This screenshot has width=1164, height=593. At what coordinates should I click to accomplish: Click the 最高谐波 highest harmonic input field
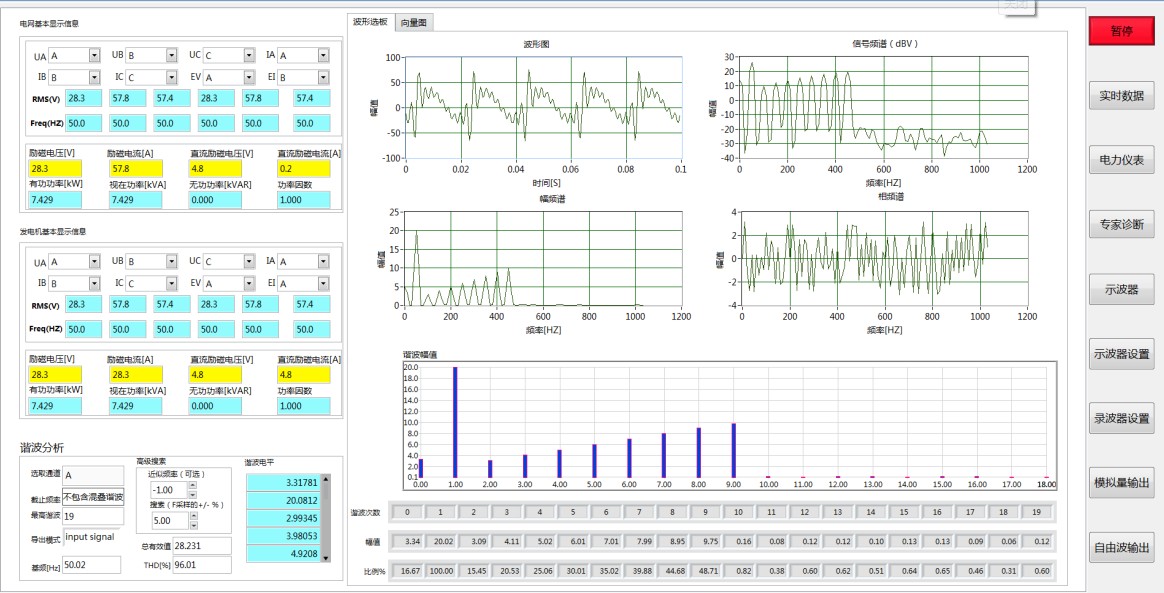click(x=93, y=516)
